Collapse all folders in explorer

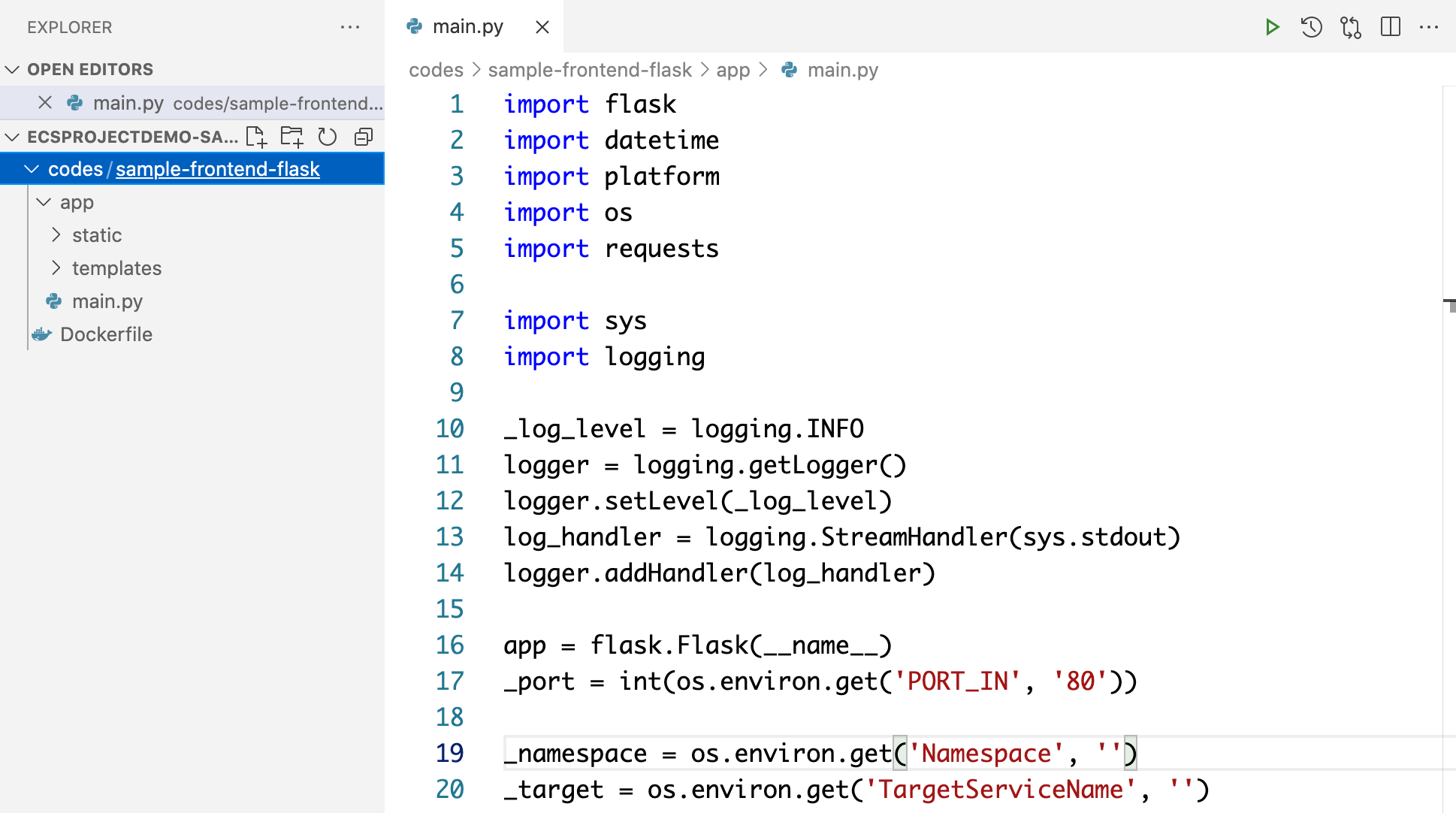point(364,137)
